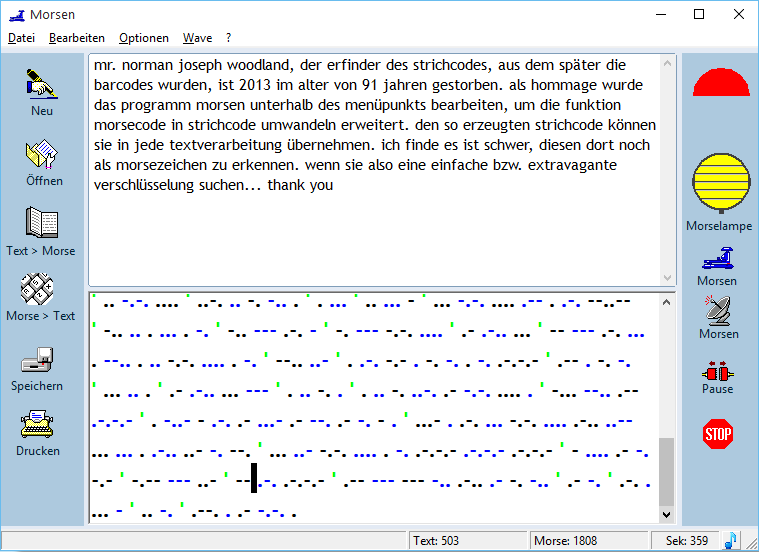Open a file with the Öffnen icon
Viewport: 759px width, 552px height.
42,154
